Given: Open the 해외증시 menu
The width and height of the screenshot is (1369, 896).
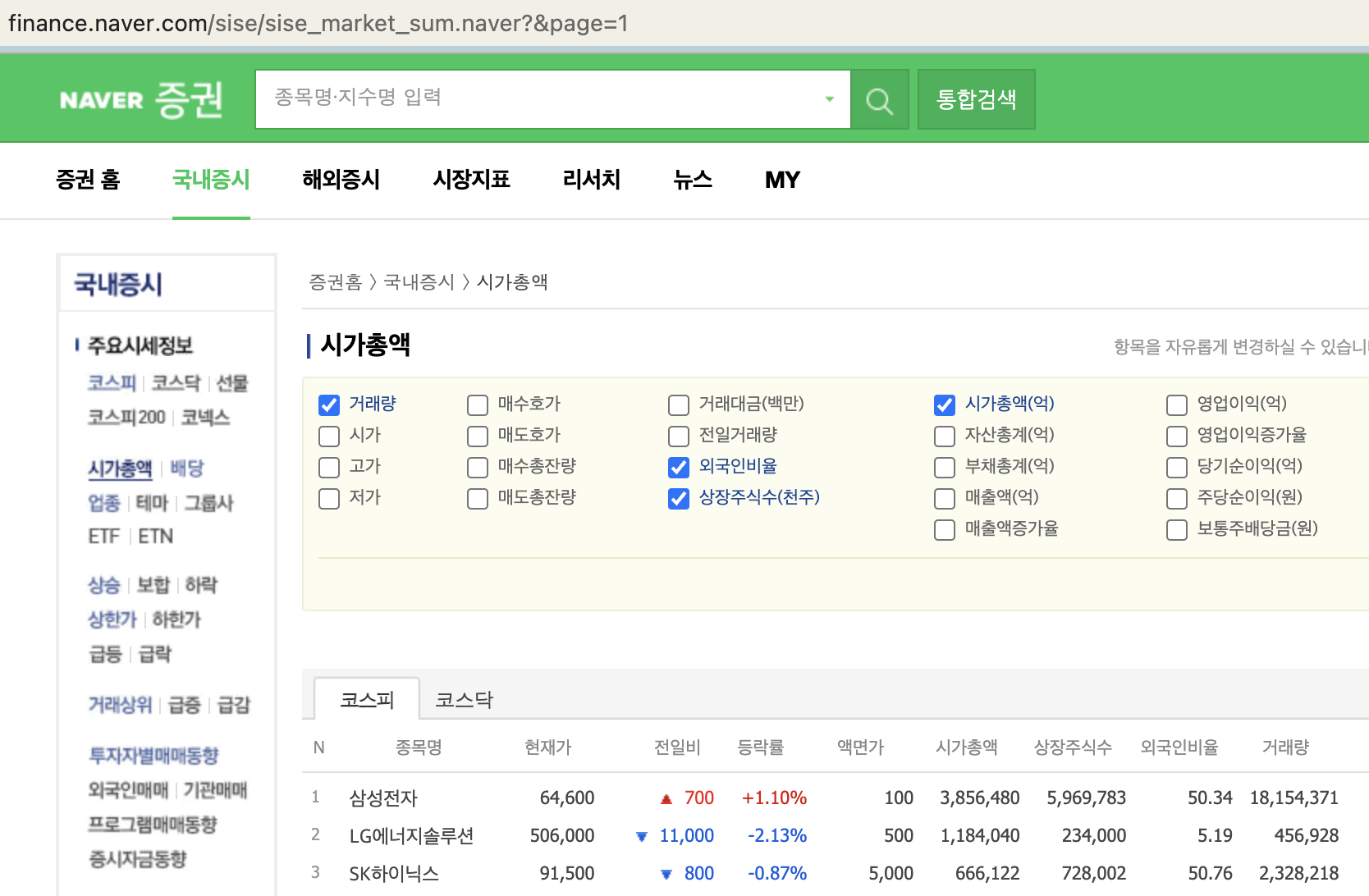Looking at the screenshot, I should [341, 180].
